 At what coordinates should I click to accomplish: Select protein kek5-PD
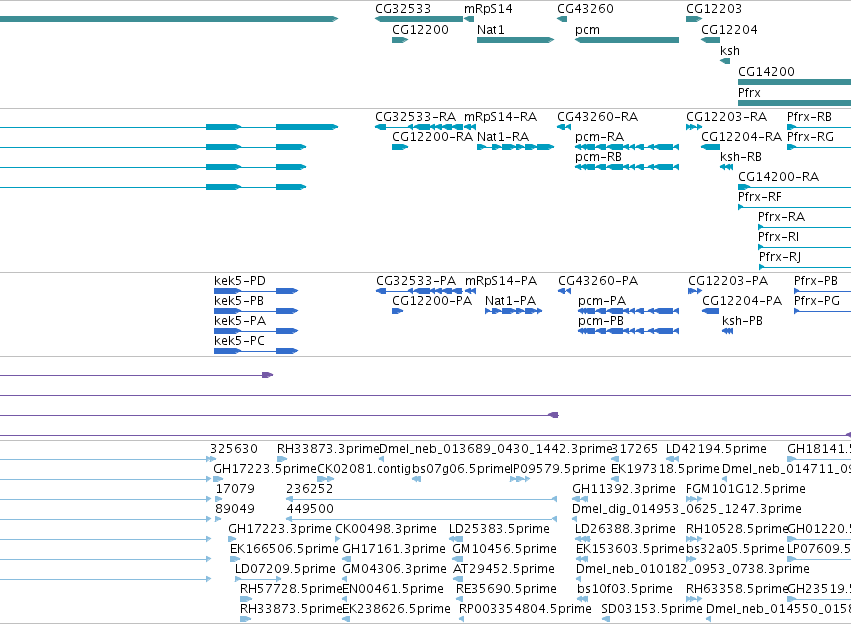click(x=240, y=281)
